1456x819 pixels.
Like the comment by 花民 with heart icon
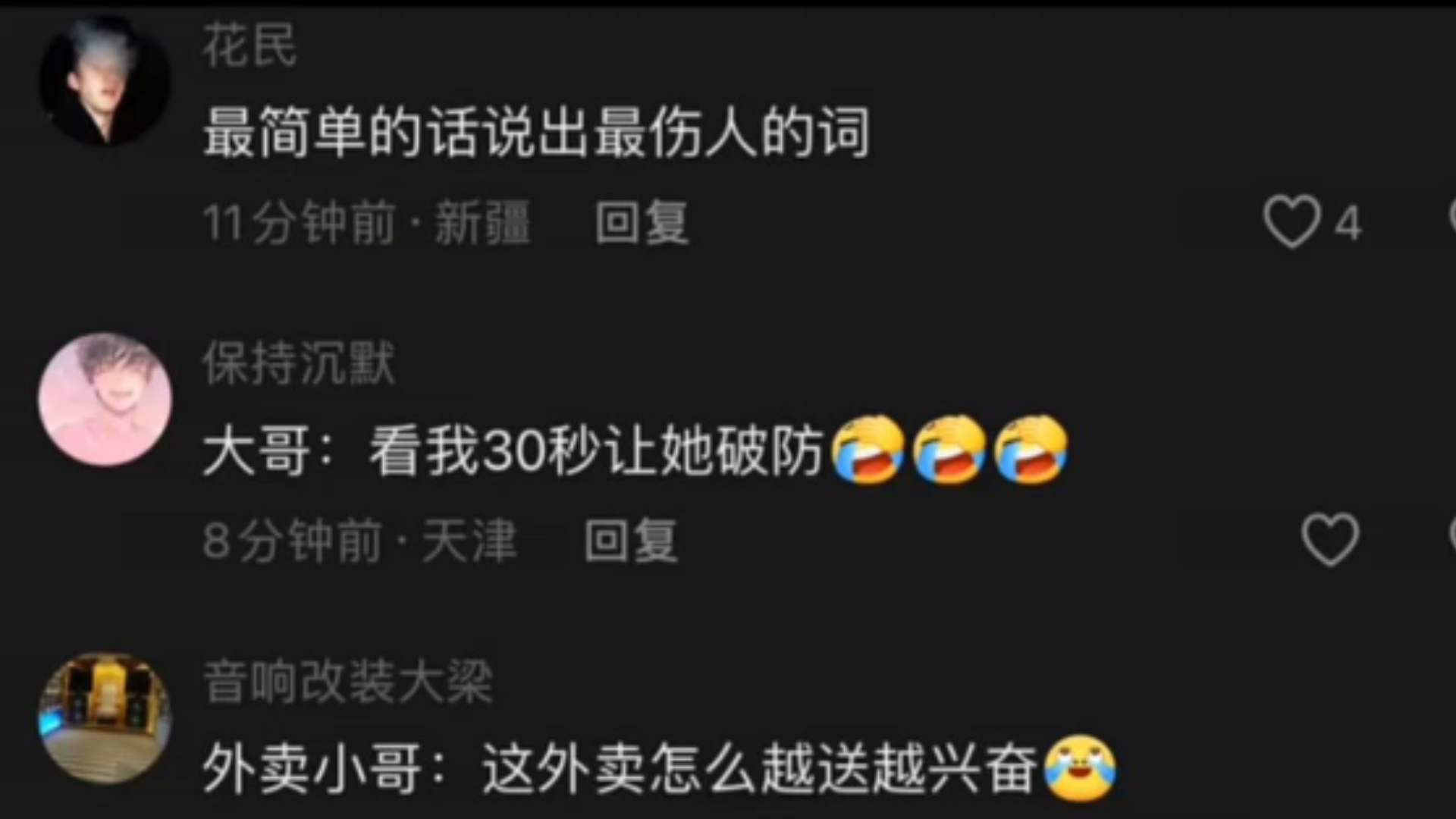[1292, 221]
